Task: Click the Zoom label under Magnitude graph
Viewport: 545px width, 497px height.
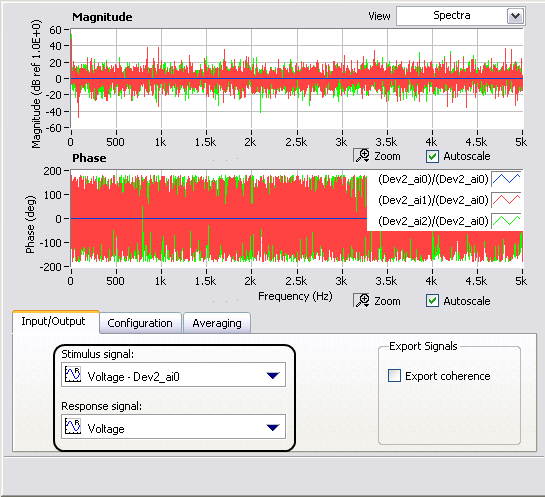Action: click(387, 156)
